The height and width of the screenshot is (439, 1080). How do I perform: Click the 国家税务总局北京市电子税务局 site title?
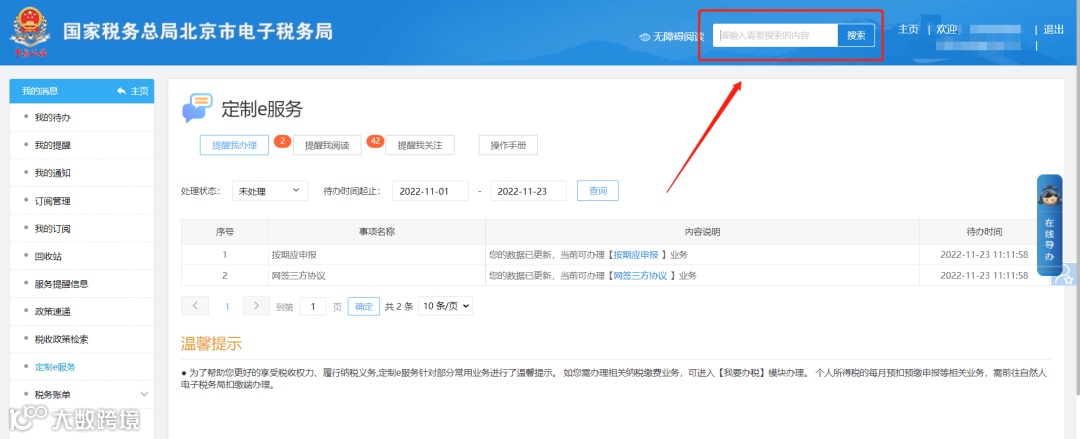point(198,32)
